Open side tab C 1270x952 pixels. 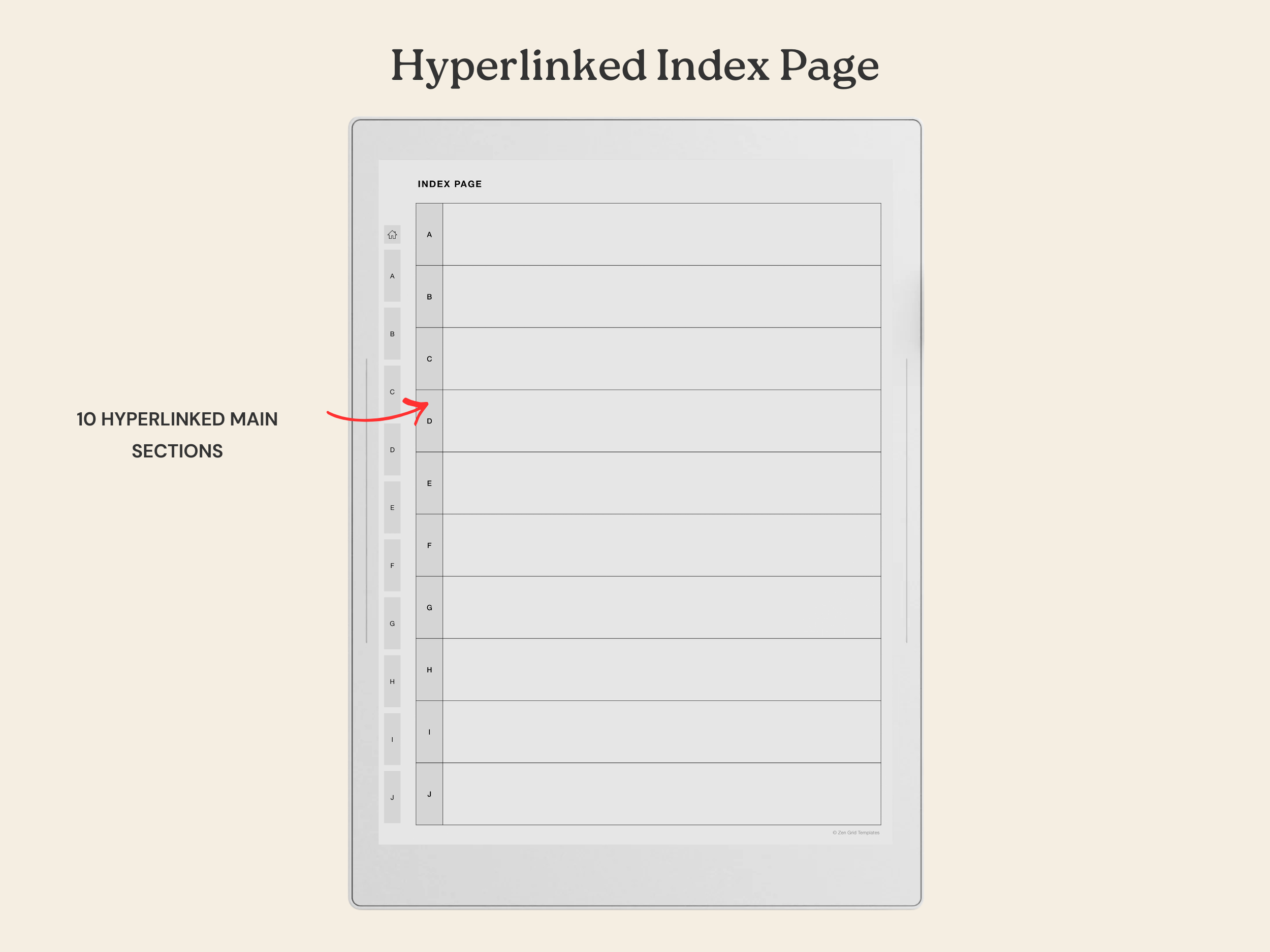tap(392, 392)
